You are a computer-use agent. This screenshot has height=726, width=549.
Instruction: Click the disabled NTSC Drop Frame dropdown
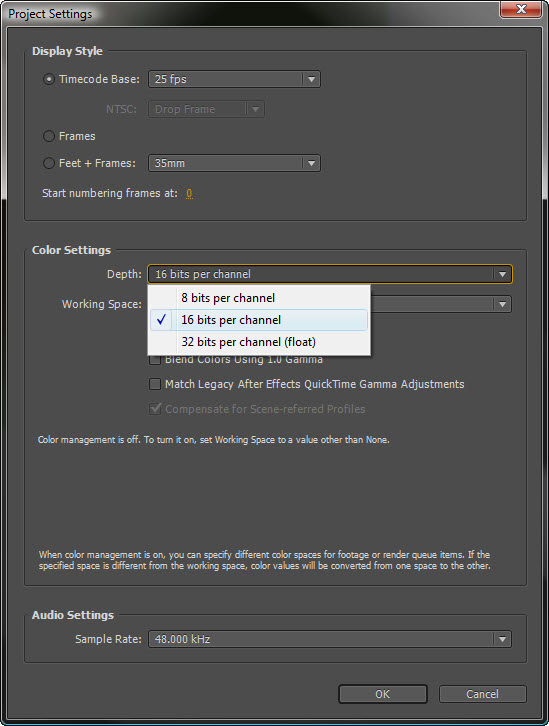tap(206, 109)
